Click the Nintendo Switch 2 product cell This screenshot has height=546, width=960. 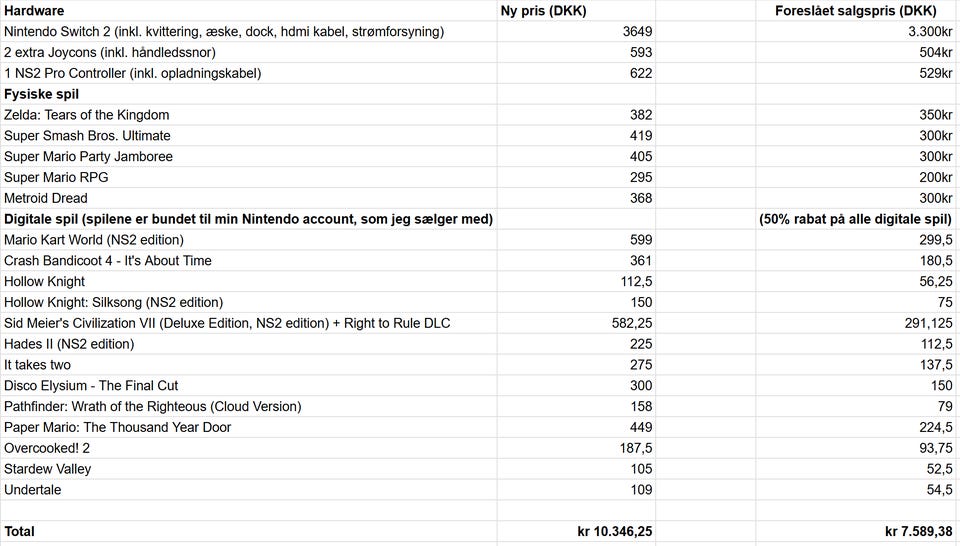[249, 31]
